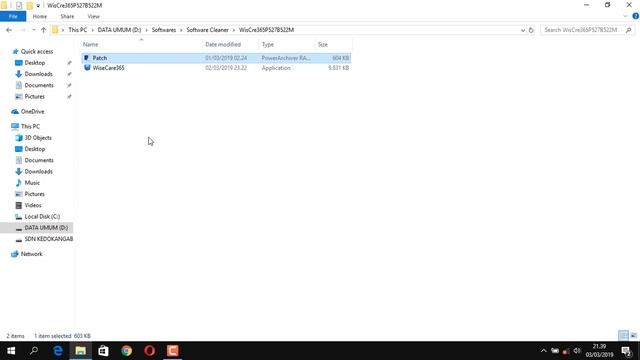Select the Patch archive file
The height and width of the screenshot is (360, 640).
[x=216, y=58]
